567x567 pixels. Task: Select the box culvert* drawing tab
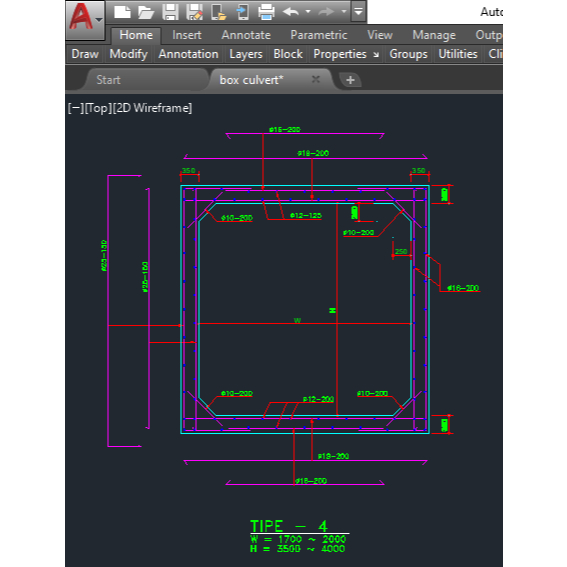tap(251, 80)
